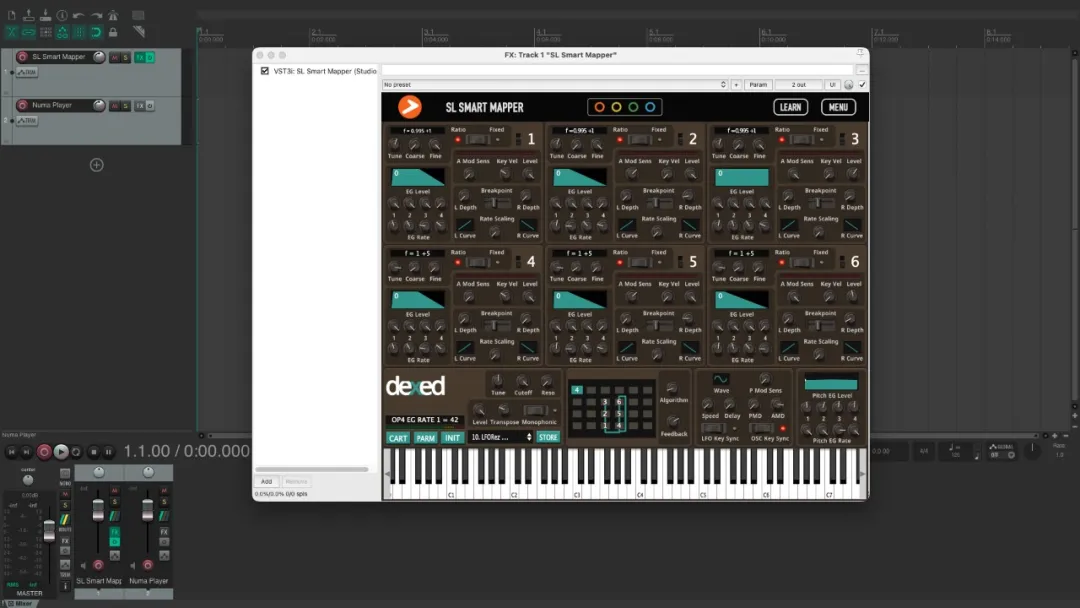Click the add new track plus icon
The width and height of the screenshot is (1080, 608).
tap(97, 165)
